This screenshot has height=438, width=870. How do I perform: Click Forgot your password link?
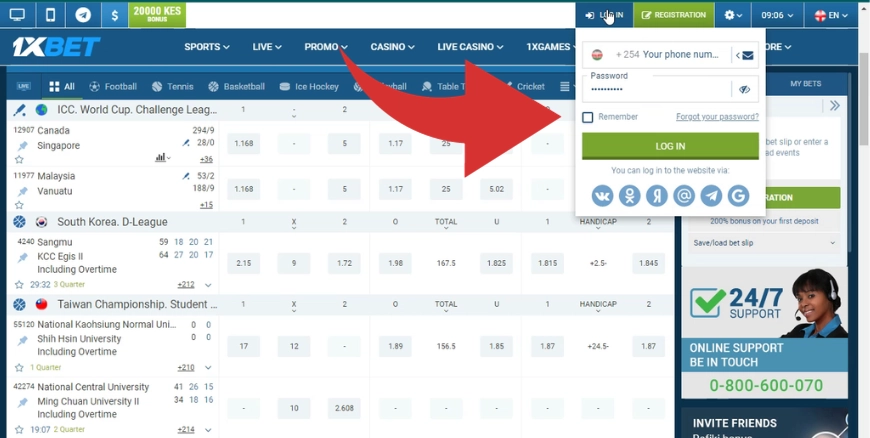point(717,117)
